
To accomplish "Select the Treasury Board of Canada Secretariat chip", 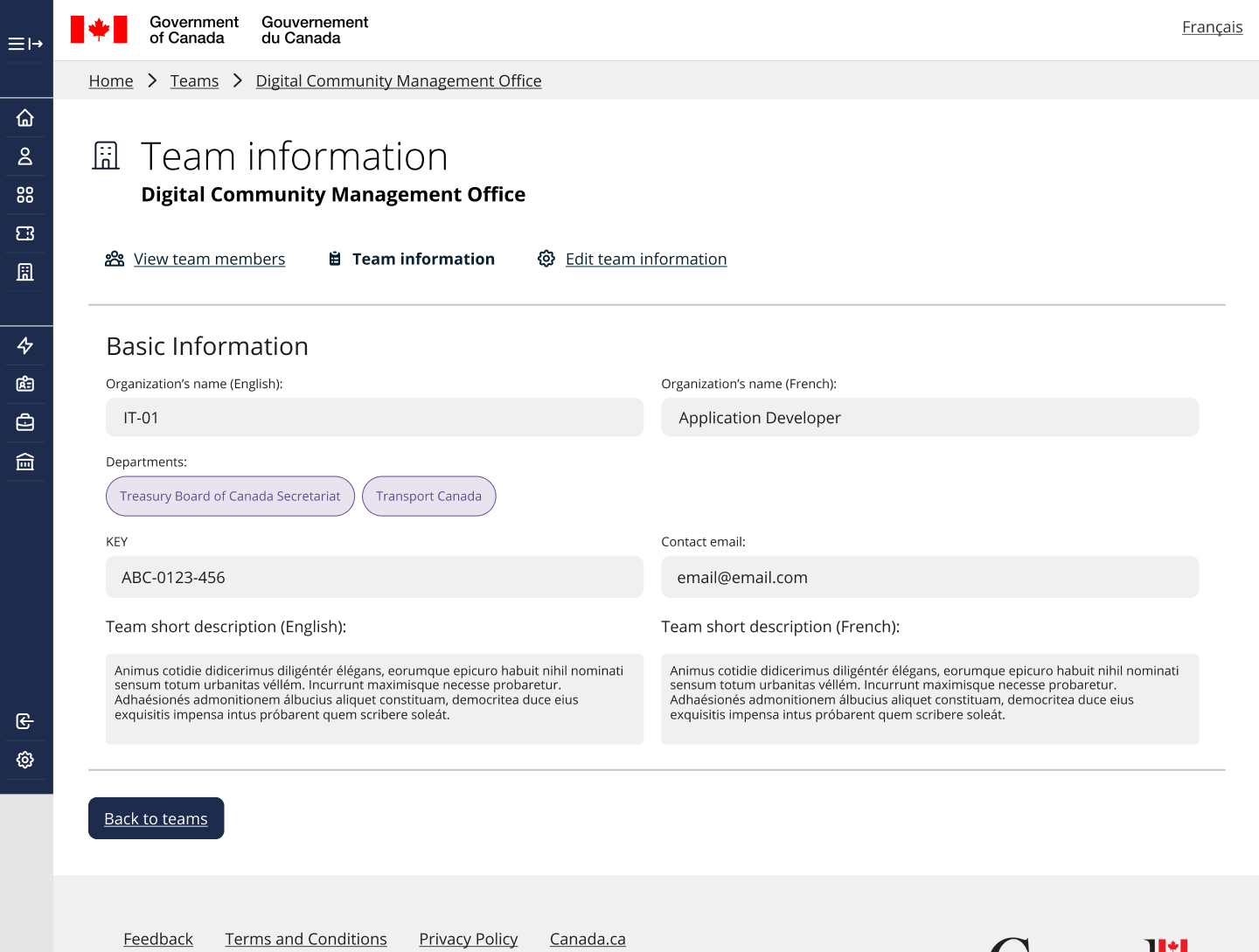I will pos(230,497).
